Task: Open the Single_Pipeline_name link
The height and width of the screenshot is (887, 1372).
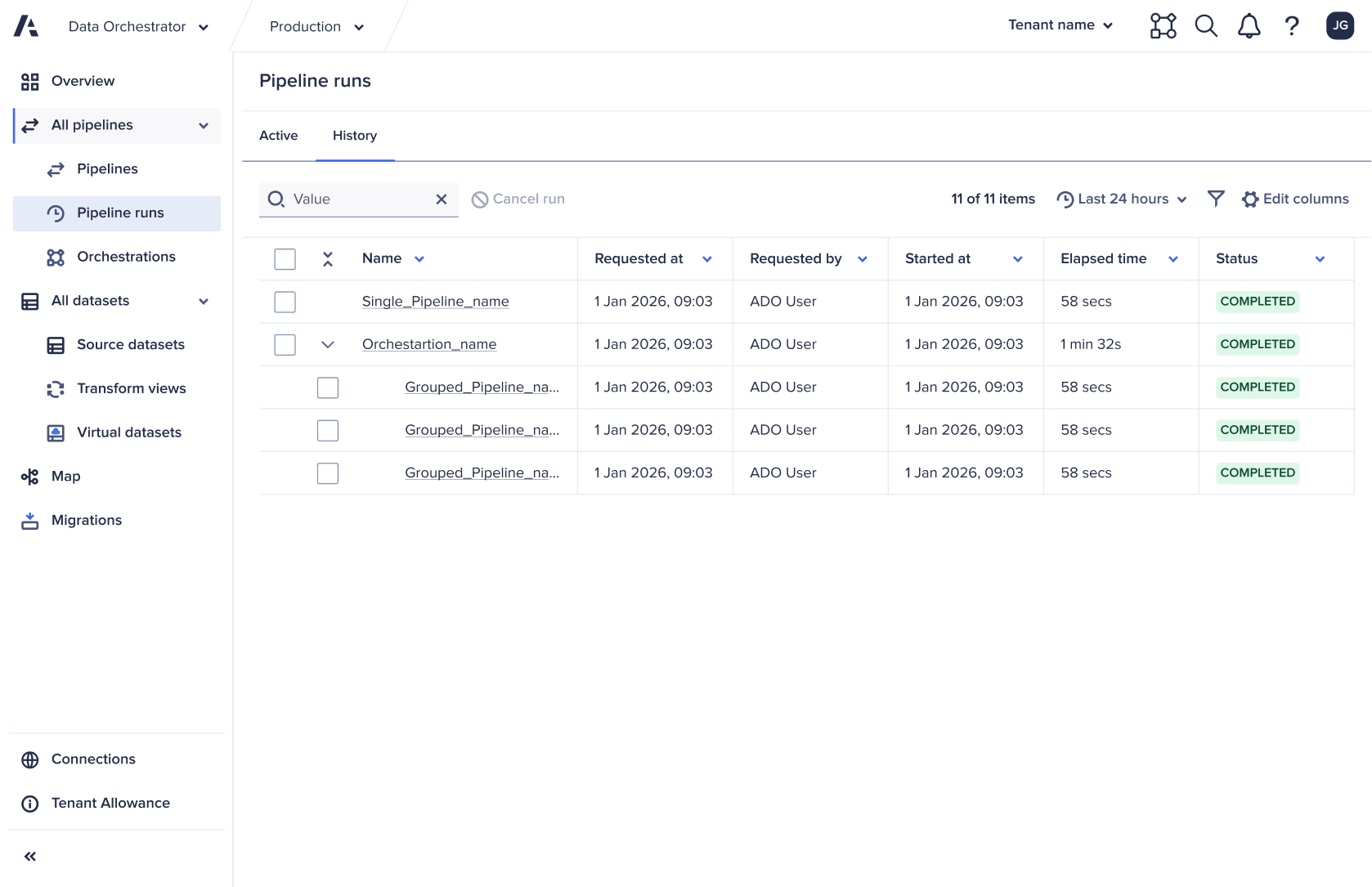Action: click(x=436, y=302)
